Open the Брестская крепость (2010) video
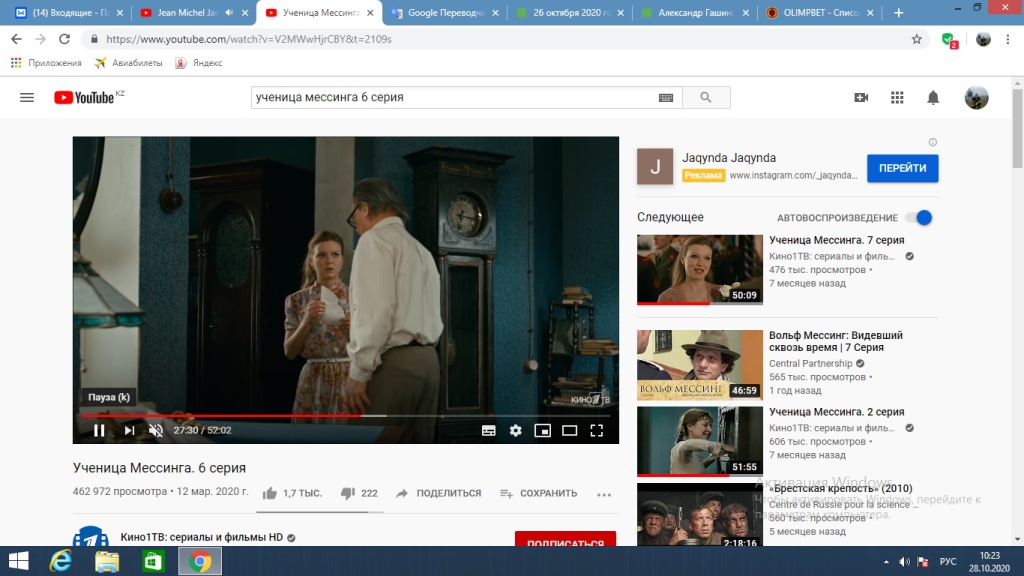The height and width of the screenshot is (576, 1024). (840, 488)
